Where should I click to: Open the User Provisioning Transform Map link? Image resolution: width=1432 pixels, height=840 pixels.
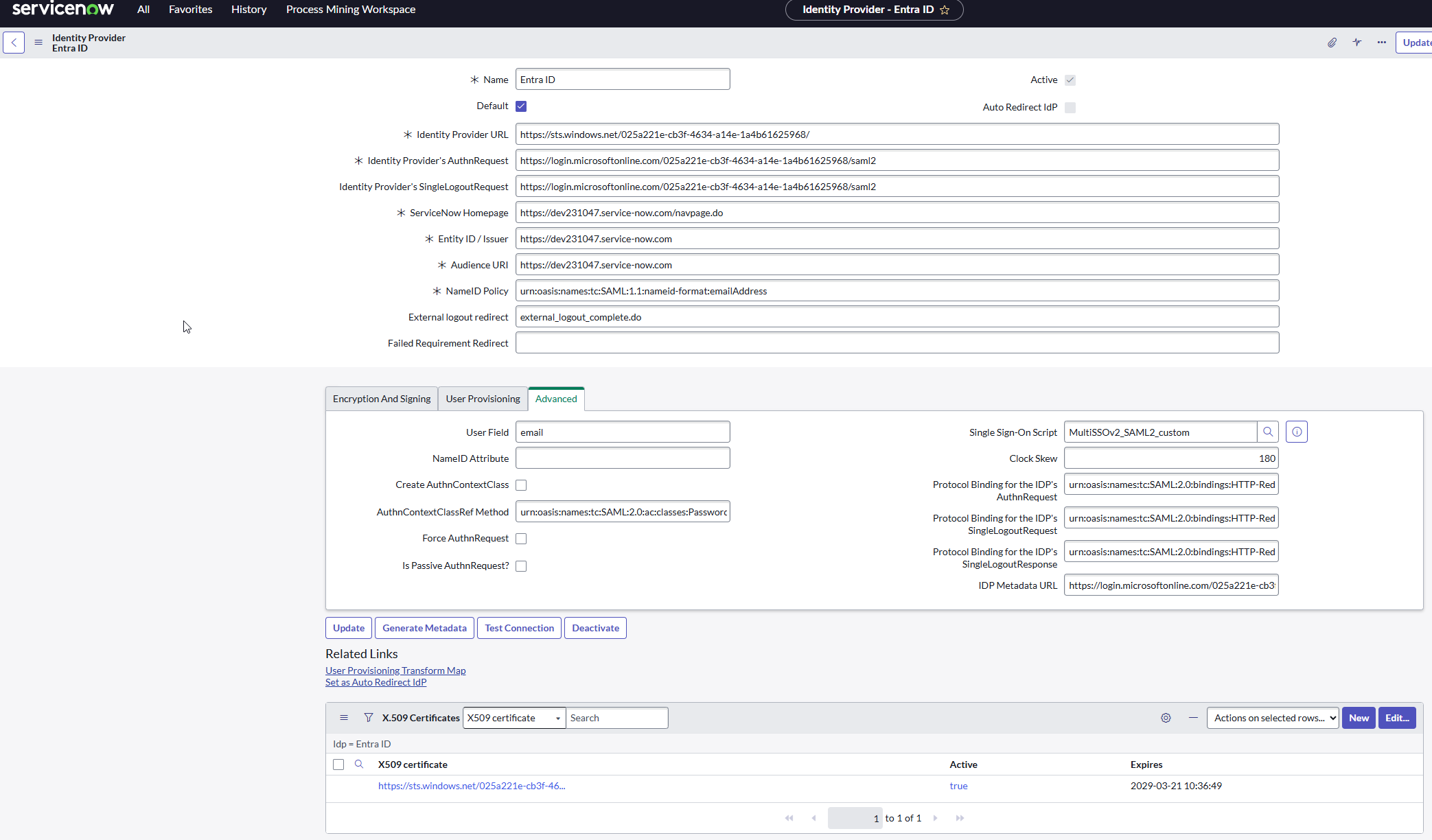click(x=395, y=670)
